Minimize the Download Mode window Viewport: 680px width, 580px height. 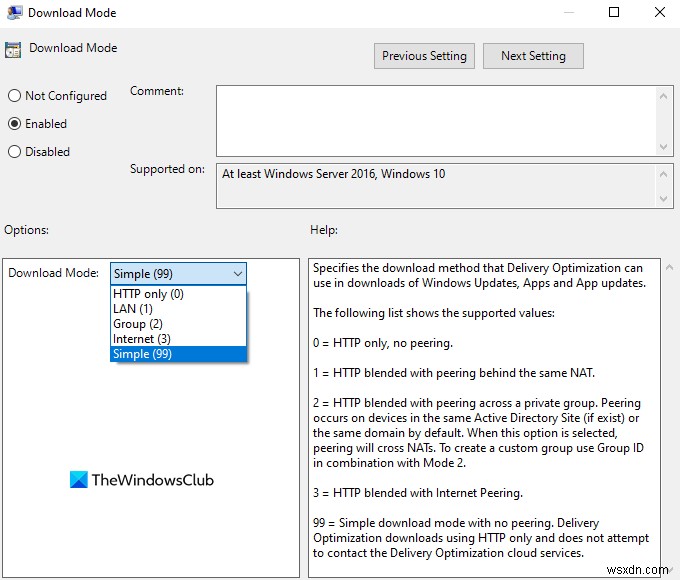tap(569, 12)
